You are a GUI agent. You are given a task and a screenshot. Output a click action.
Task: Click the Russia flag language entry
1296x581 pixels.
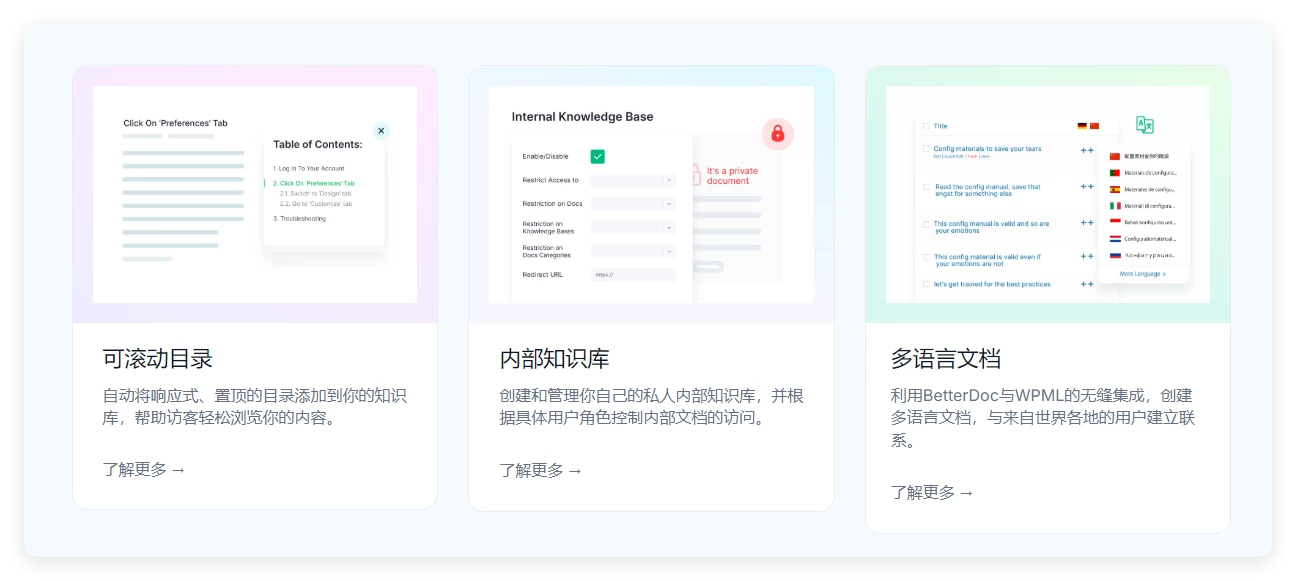[1115, 255]
